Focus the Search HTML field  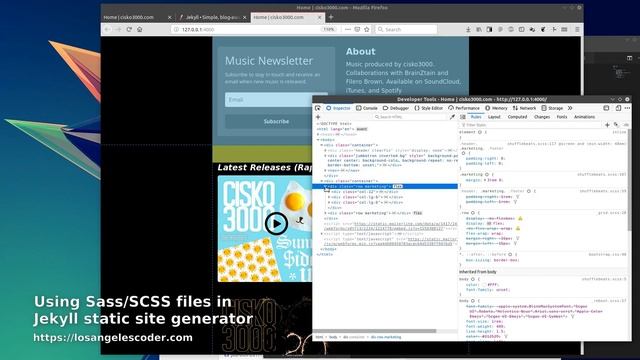click(x=410, y=117)
